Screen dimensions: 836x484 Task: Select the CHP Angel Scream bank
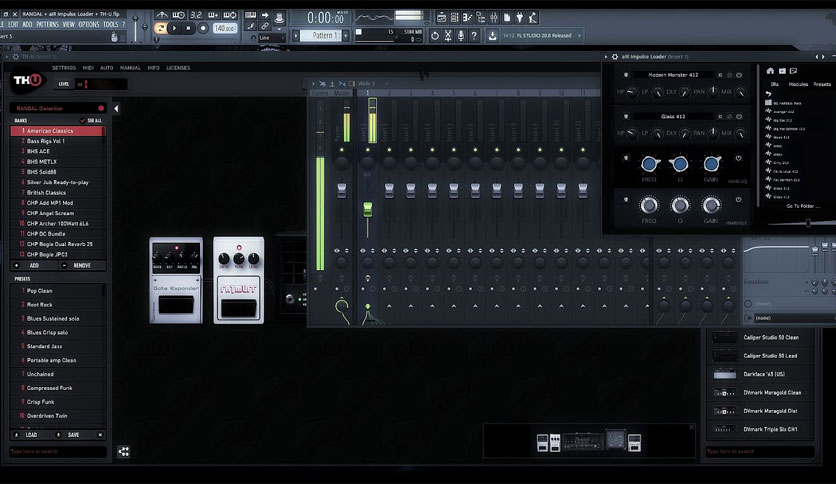[58, 213]
